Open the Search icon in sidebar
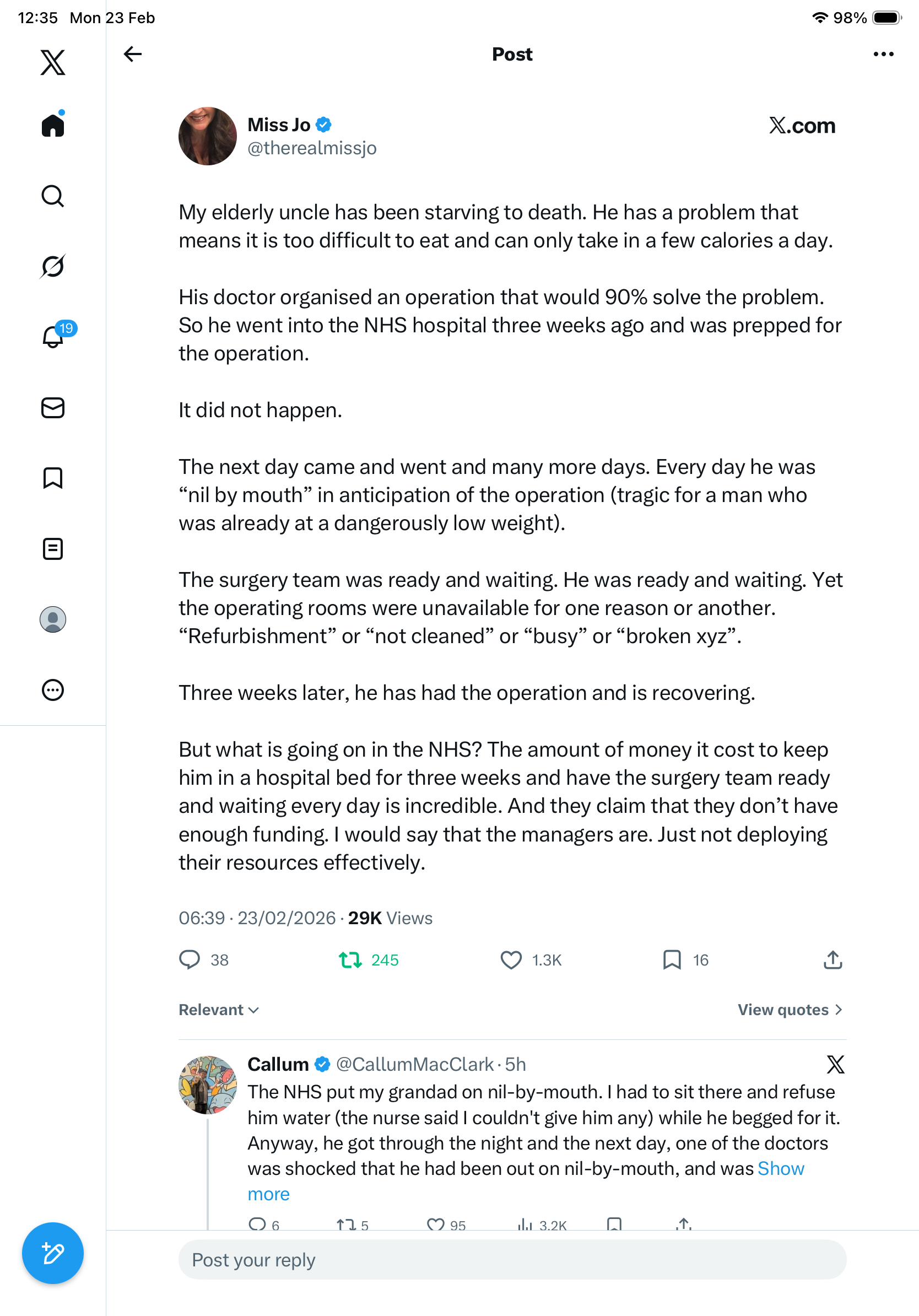This screenshot has width=919, height=1316. coord(53,196)
